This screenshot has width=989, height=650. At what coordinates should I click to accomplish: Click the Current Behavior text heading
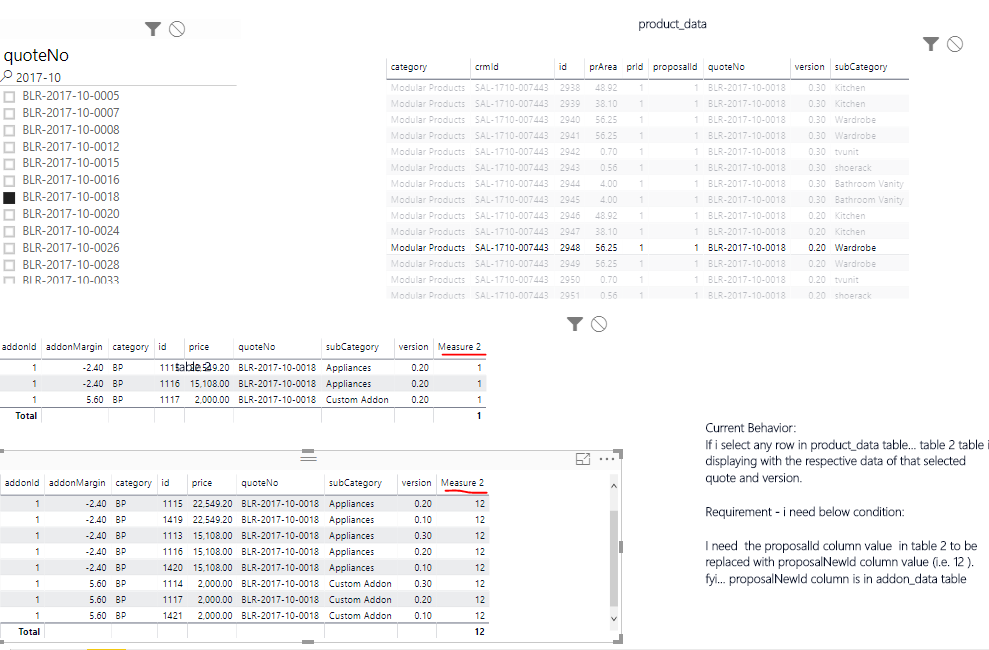tap(751, 428)
